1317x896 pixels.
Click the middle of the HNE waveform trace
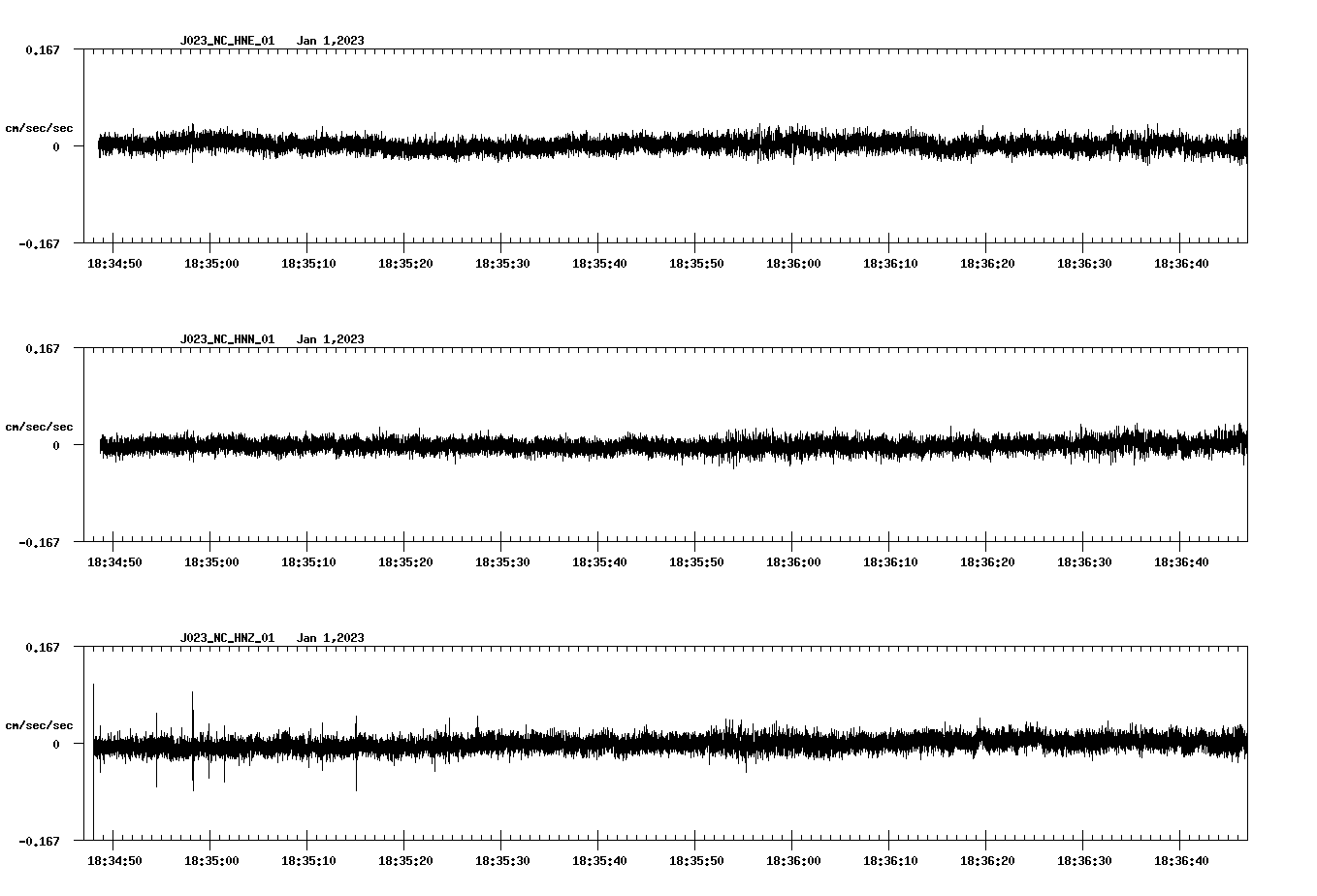click(669, 145)
